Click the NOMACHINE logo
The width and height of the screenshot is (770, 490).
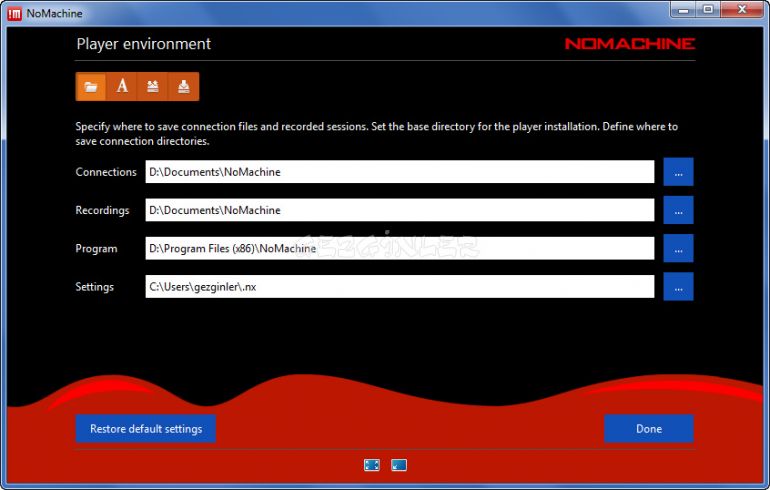coord(630,44)
